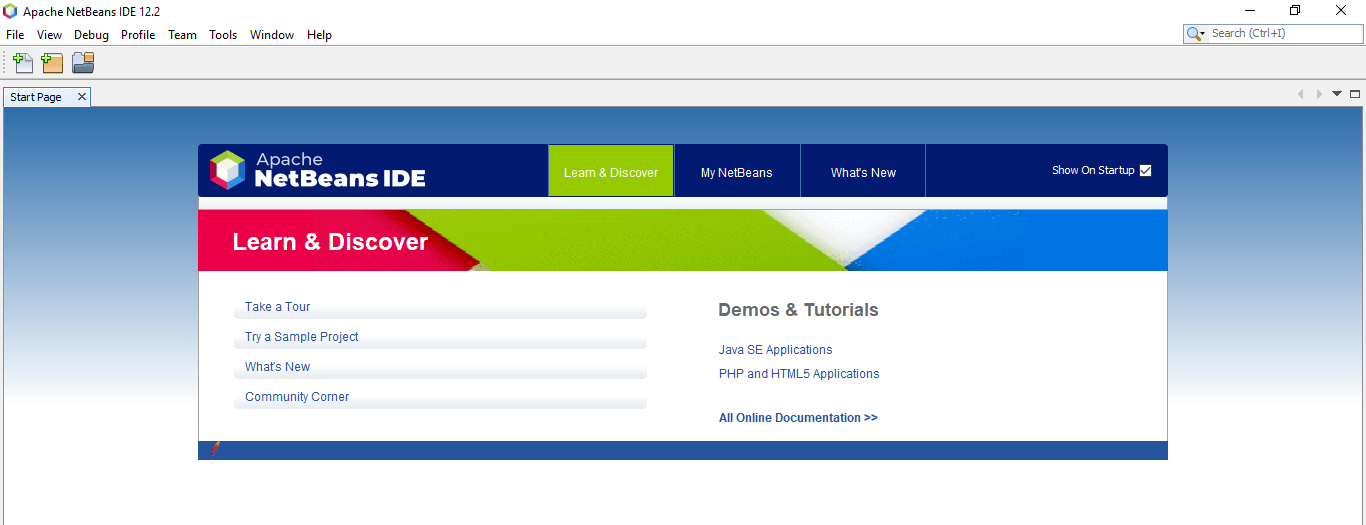Switch to Learn & Discover tab
This screenshot has width=1366, height=525.
[611, 171]
